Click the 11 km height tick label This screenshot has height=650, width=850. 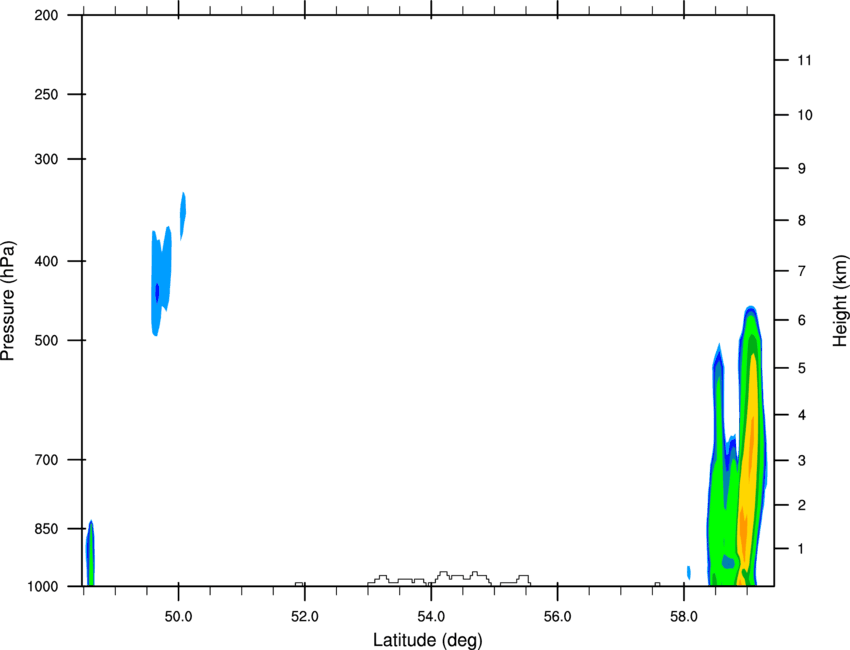(804, 60)
